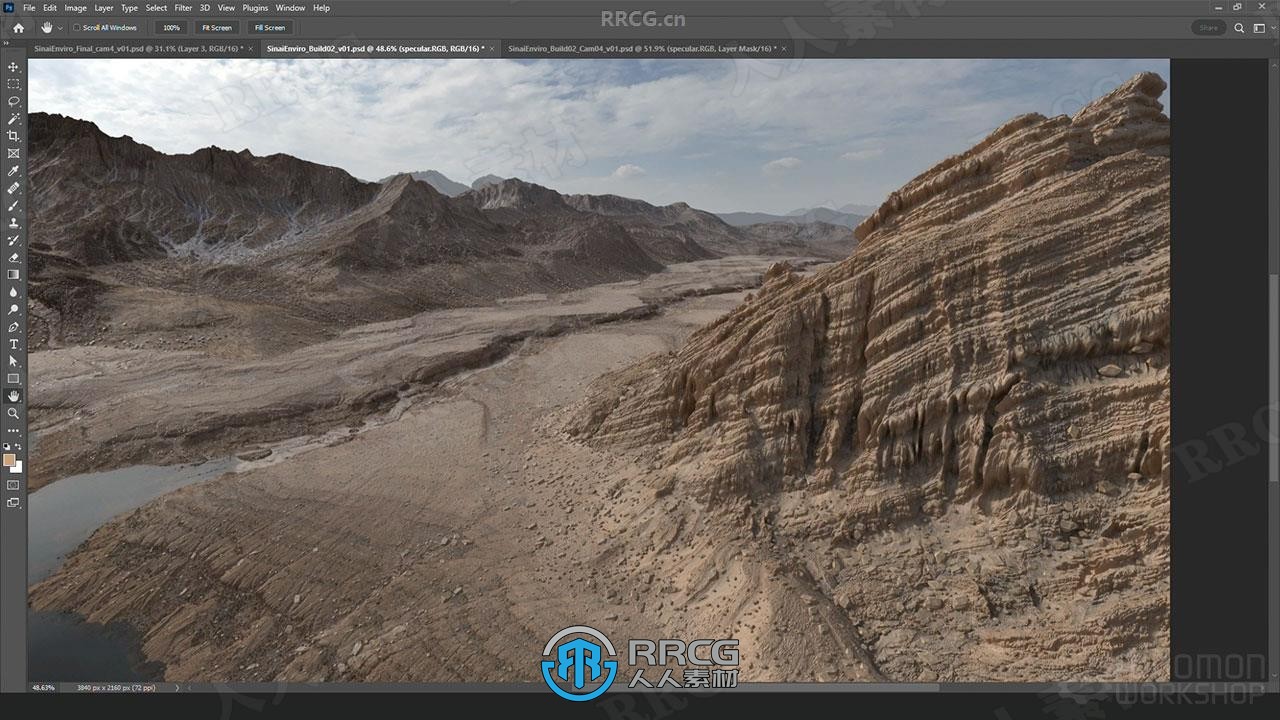Open the Plugins menu
1280x720 pixels.
click(256, 8)
